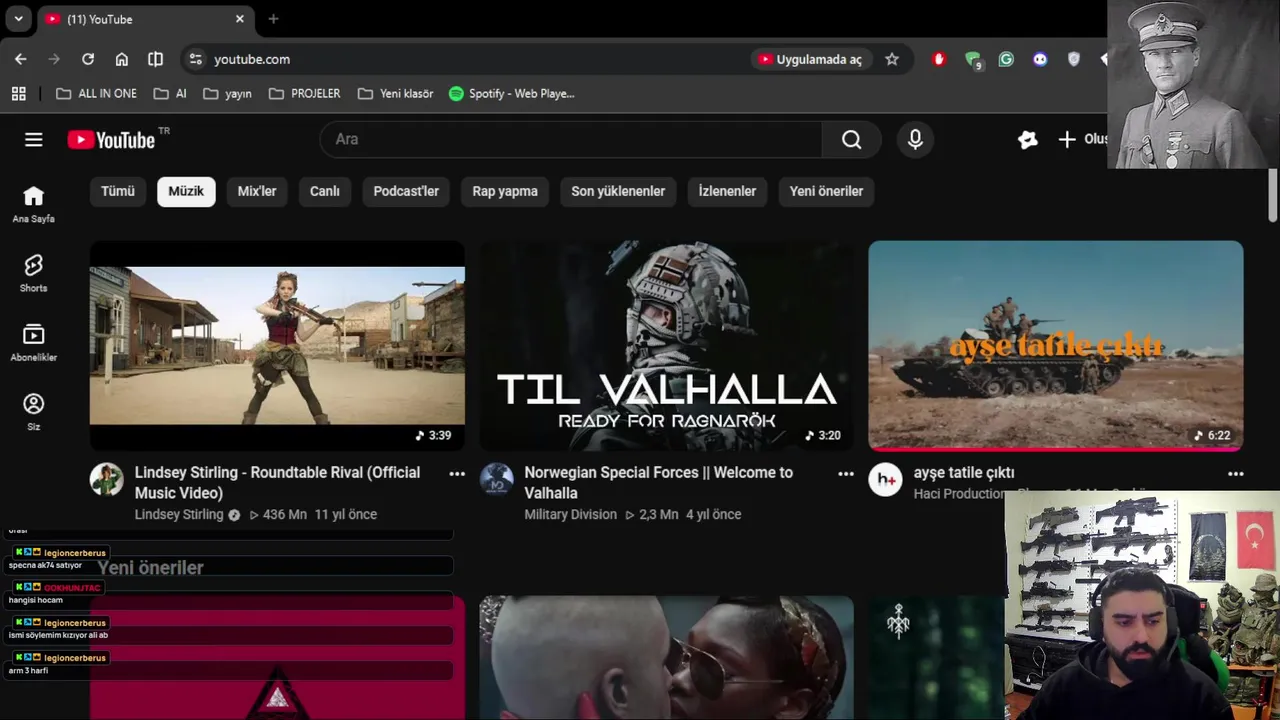The height and width of the screenshot is (720, 1280).
Task: Open the ayşe tatile çıktı video title
Action: click(964, 473)
